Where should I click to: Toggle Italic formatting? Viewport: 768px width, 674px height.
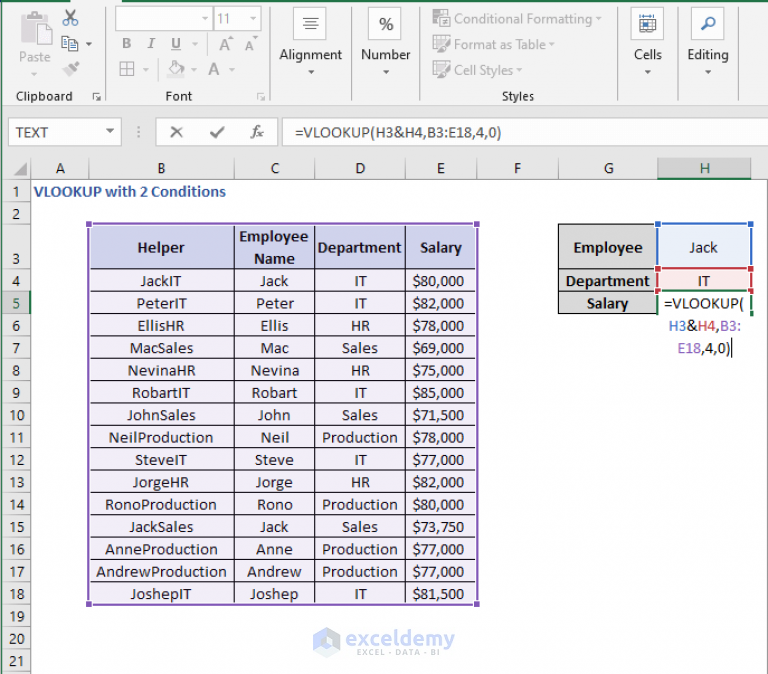coord(150,44)
